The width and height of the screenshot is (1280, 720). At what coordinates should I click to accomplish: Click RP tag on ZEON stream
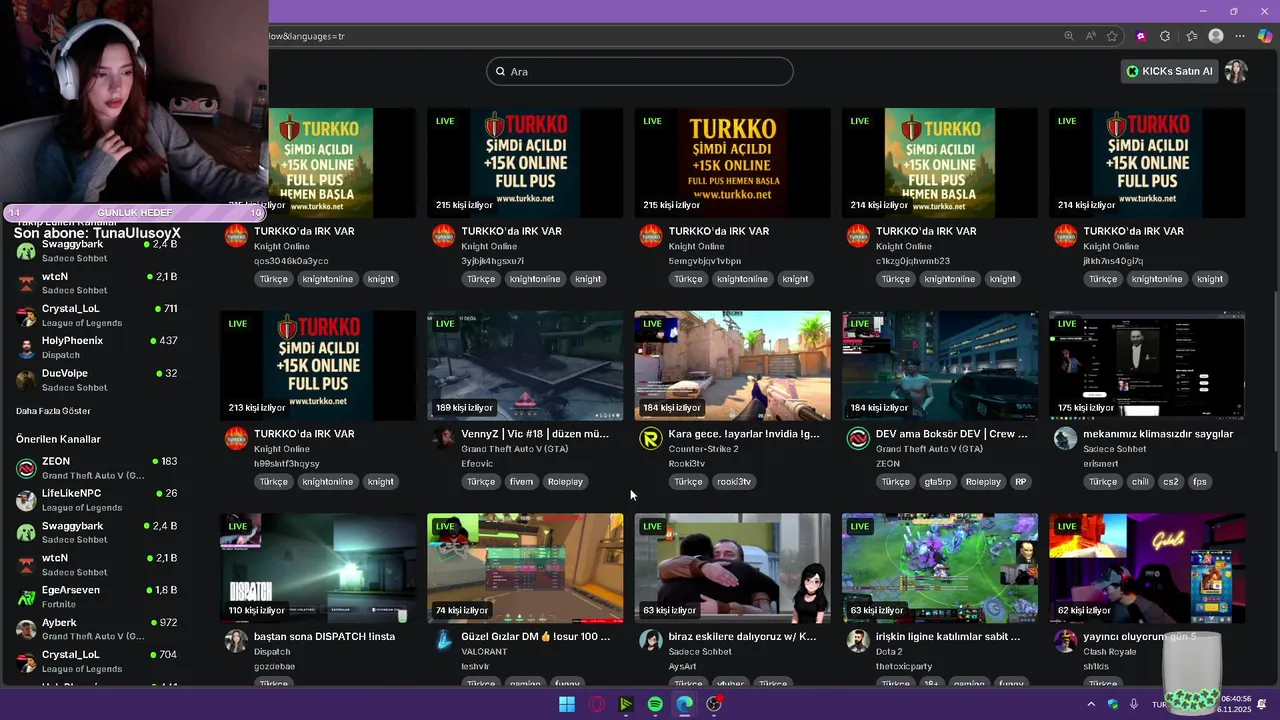(x=1020, y=482)
